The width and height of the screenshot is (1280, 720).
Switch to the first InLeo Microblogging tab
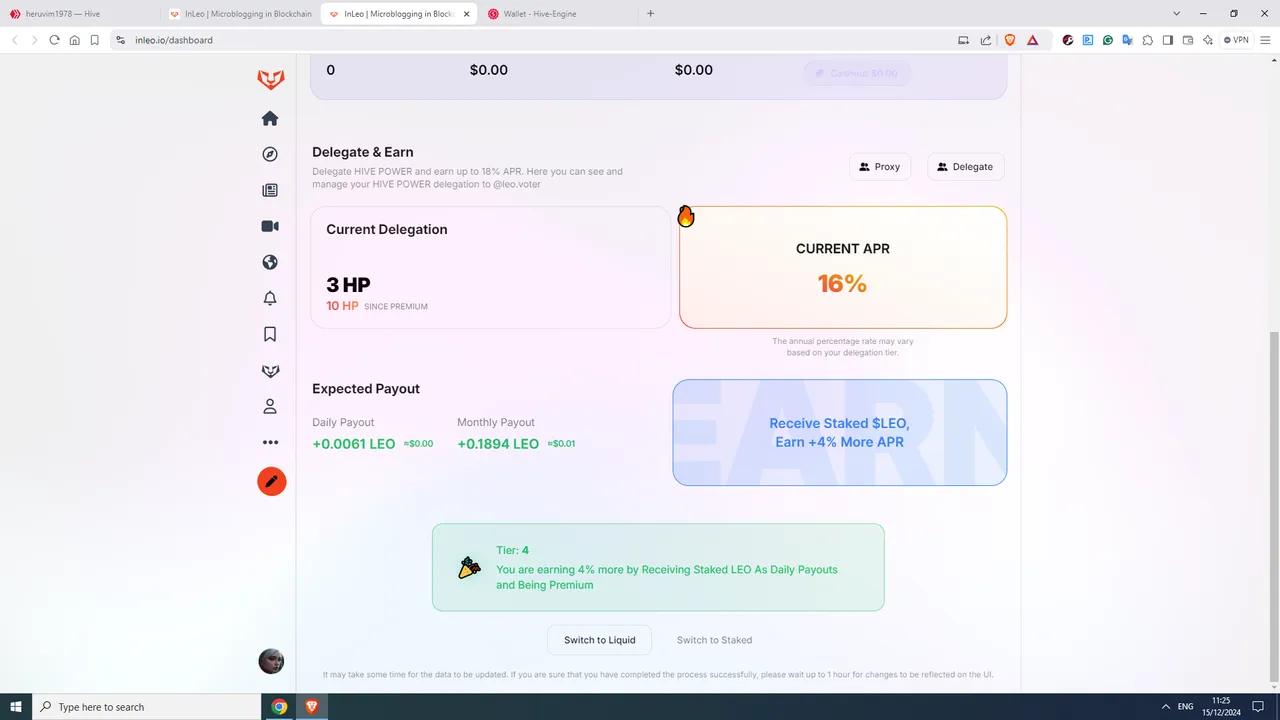pos(239,14)
